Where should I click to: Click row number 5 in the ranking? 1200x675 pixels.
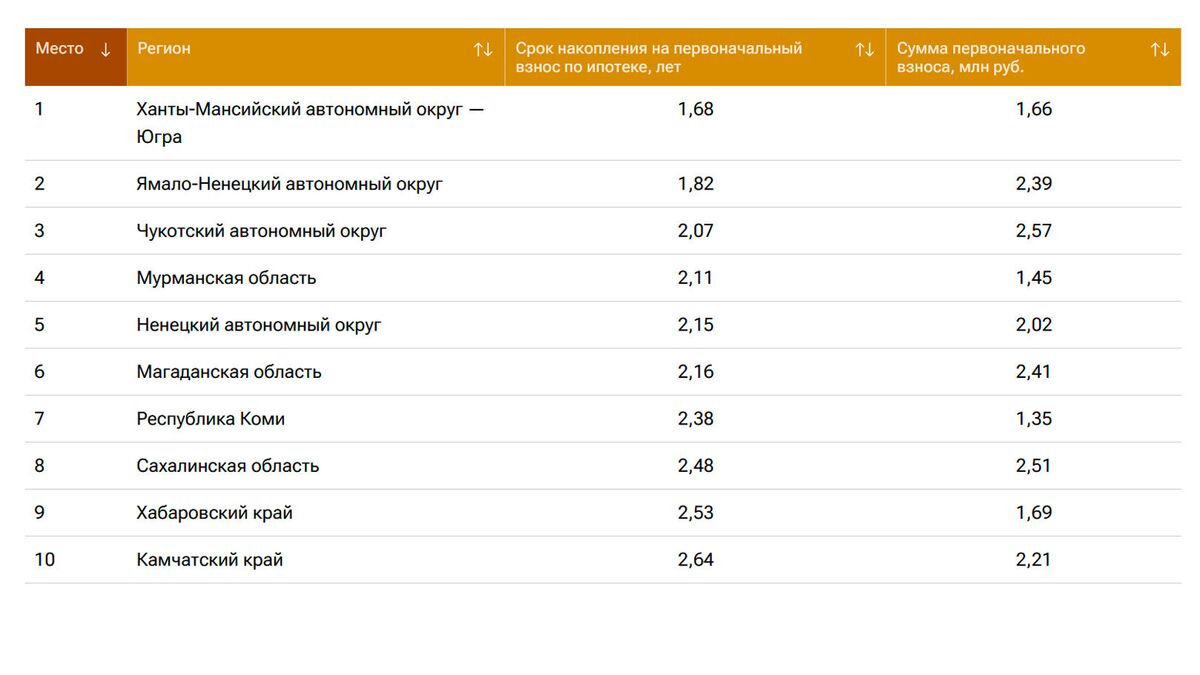tap(38, 324)
